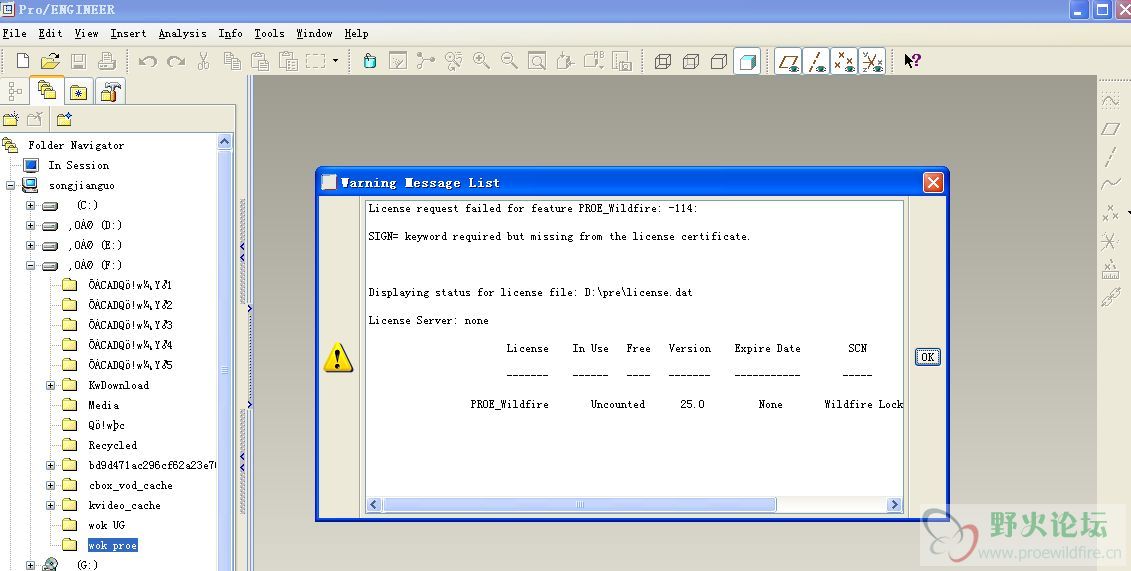1131x571 pixels.
Task: Click the Paste Special icon
Action: (289, 61)
